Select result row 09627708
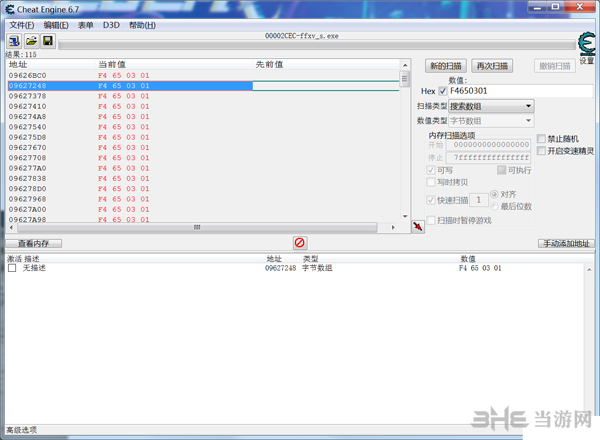600x440 pixels. [x=203, y=158]
